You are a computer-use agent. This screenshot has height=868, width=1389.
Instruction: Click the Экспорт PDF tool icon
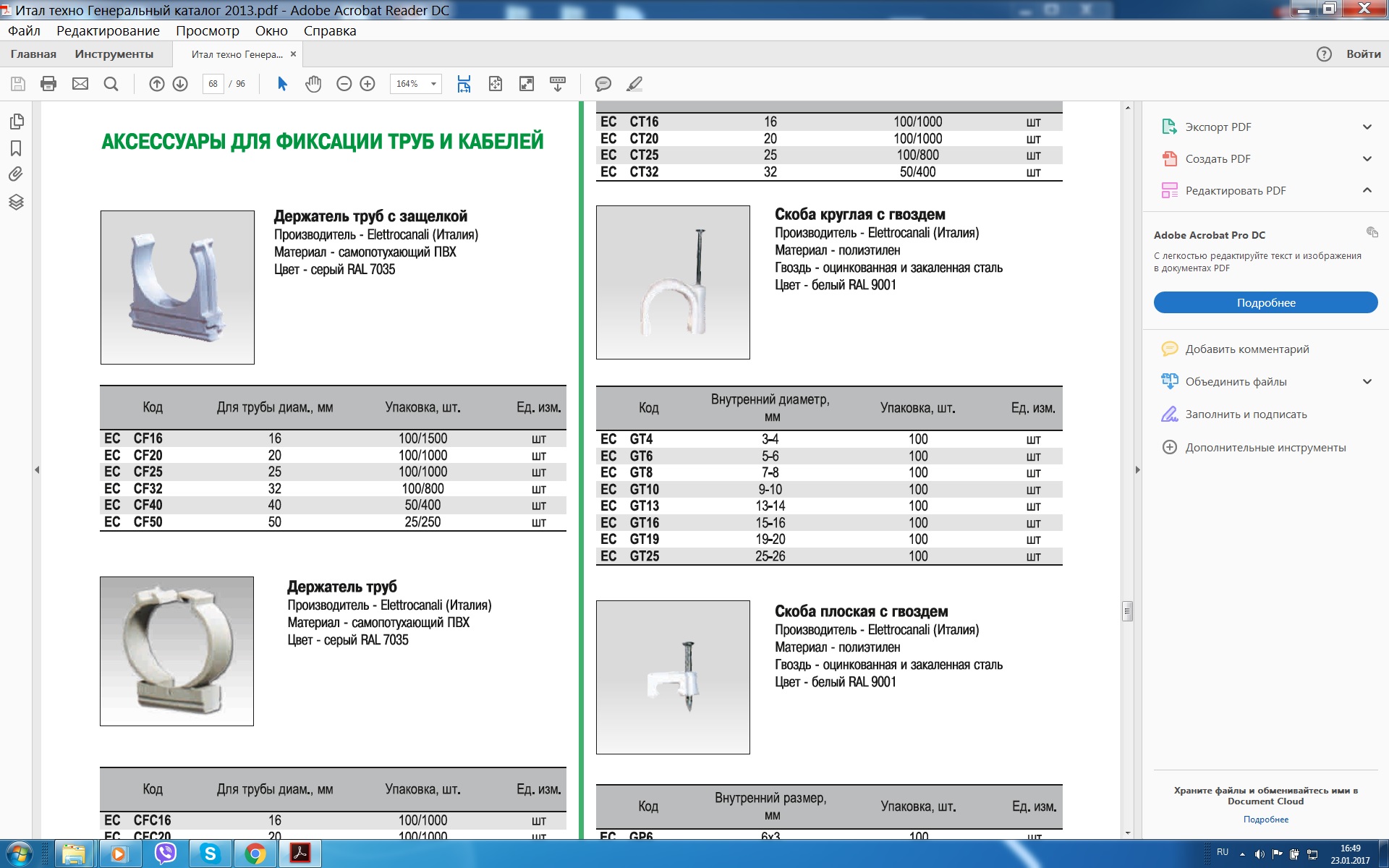pyautogui.click(x=1169, y=127)
